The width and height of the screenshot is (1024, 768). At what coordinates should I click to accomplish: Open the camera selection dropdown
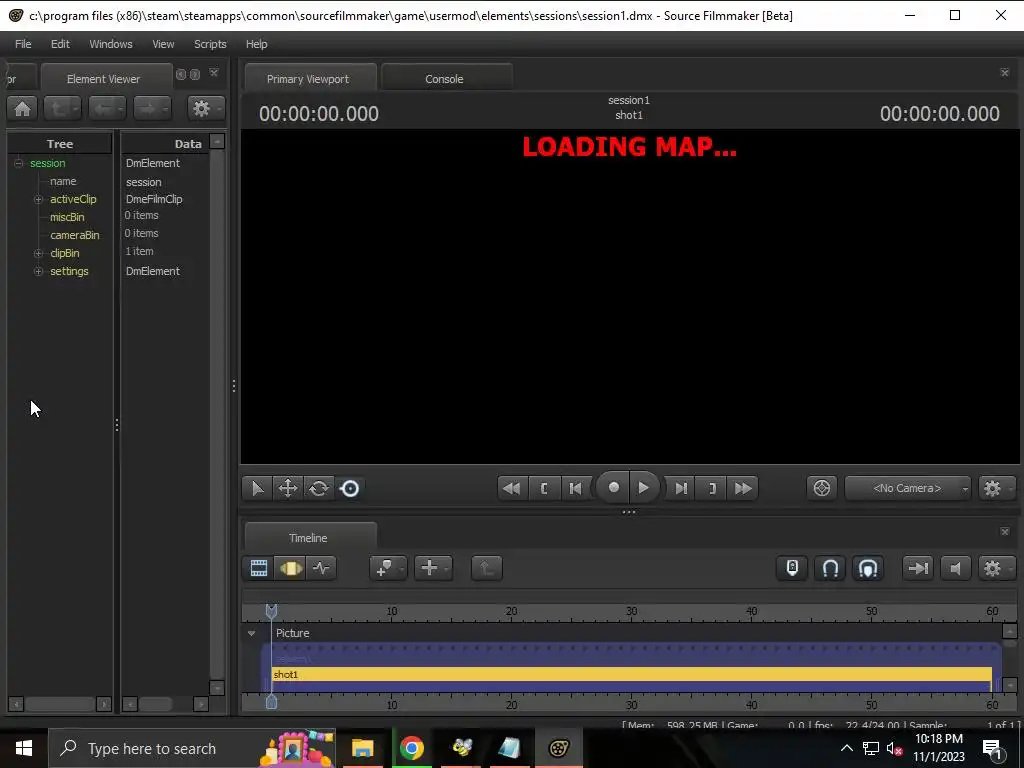908,488
